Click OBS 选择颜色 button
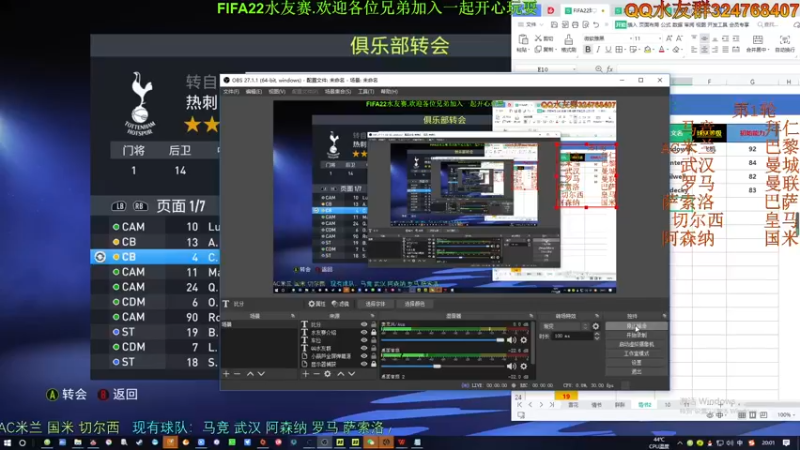Image resolution: width=800 pixels, height=450 pixels. [414, 304]
